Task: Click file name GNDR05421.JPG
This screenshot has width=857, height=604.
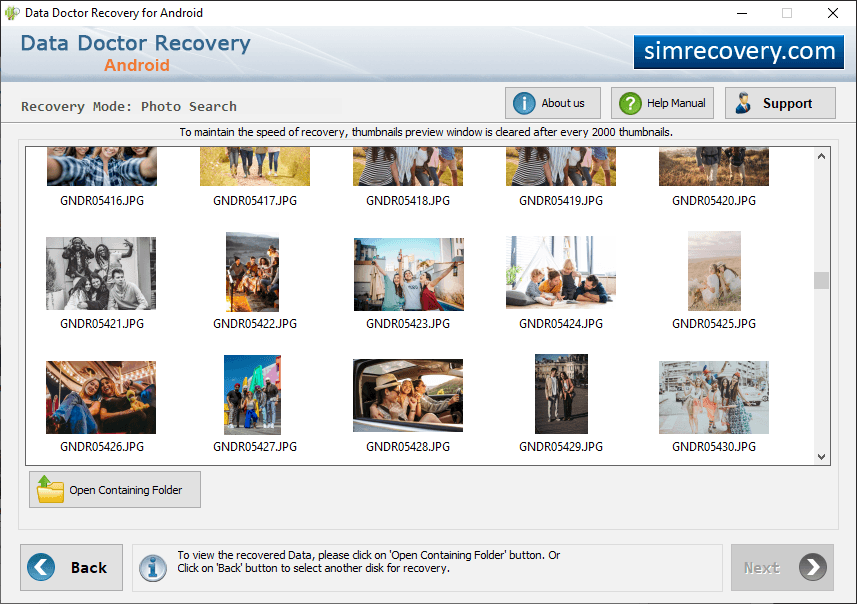Action: (102, 324)
